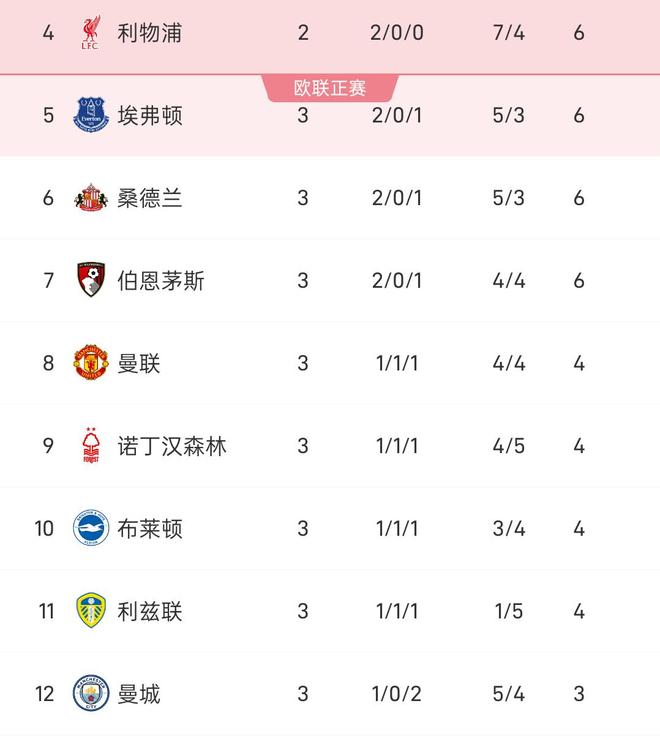Open team page for 埃弗顿
The image size is (660, 747).
point(150,115)
